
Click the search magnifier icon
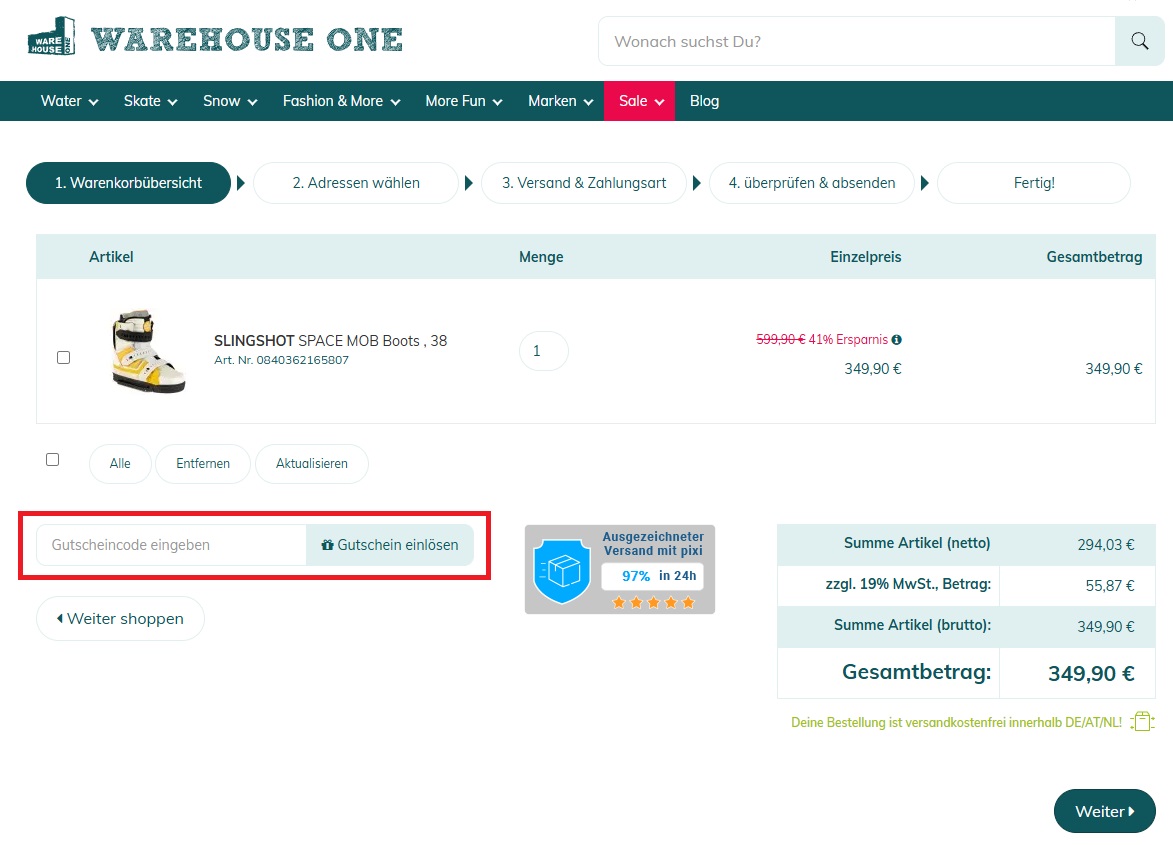click(x=1139, y=41)
